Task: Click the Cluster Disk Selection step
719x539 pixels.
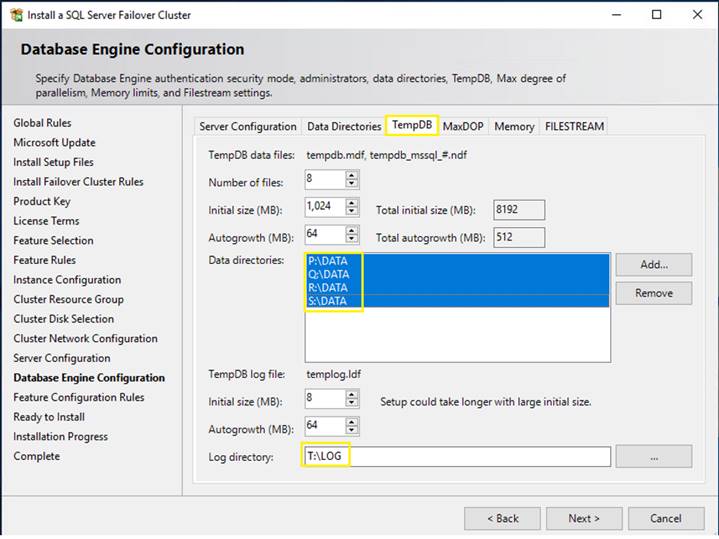Action: [64, 319]
